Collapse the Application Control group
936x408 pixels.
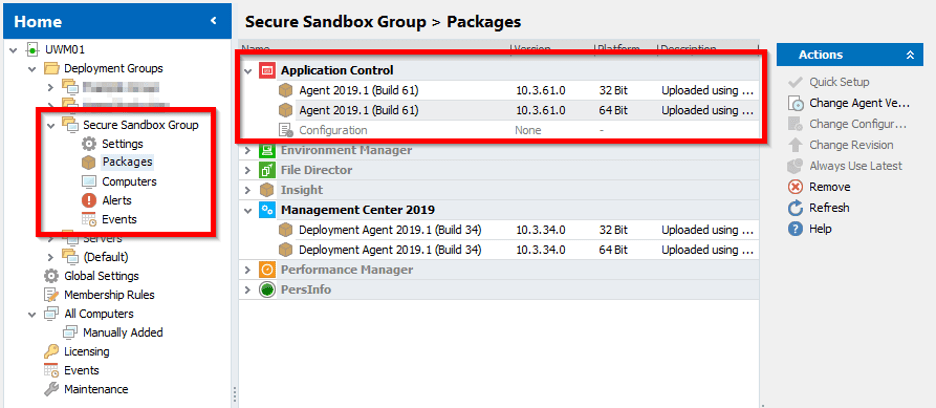(x=248, y=71)
